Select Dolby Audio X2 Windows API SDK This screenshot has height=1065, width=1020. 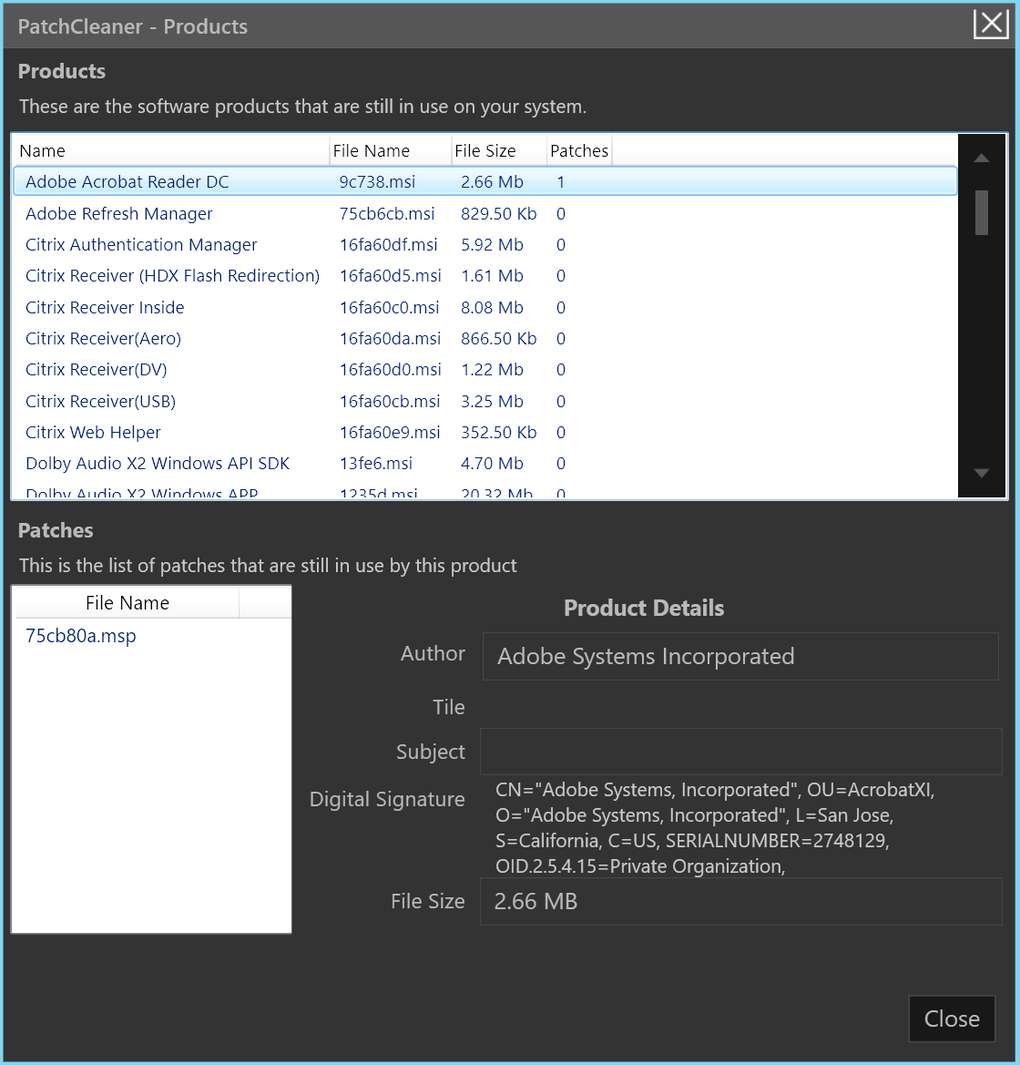point(485,463)
